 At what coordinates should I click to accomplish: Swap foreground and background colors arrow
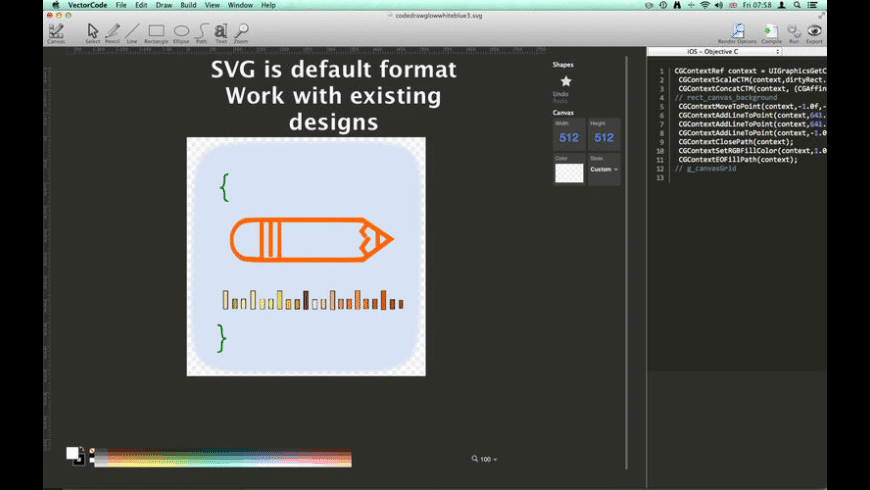pyautogui.click(x=82, y=448)
